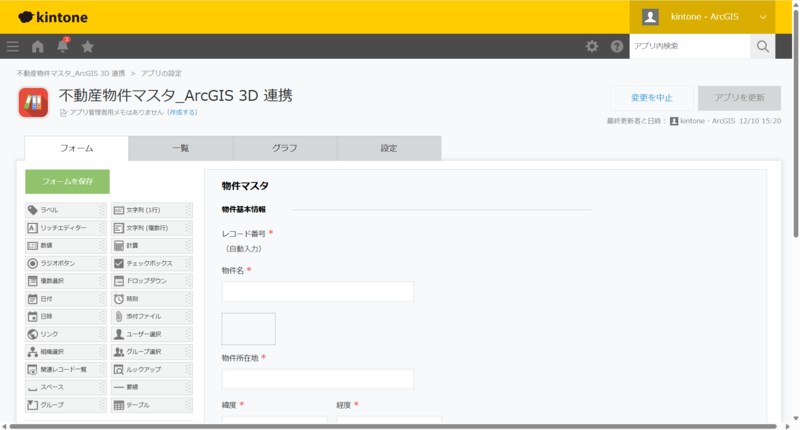Open the favorites star icon

(x=88, y=46)
